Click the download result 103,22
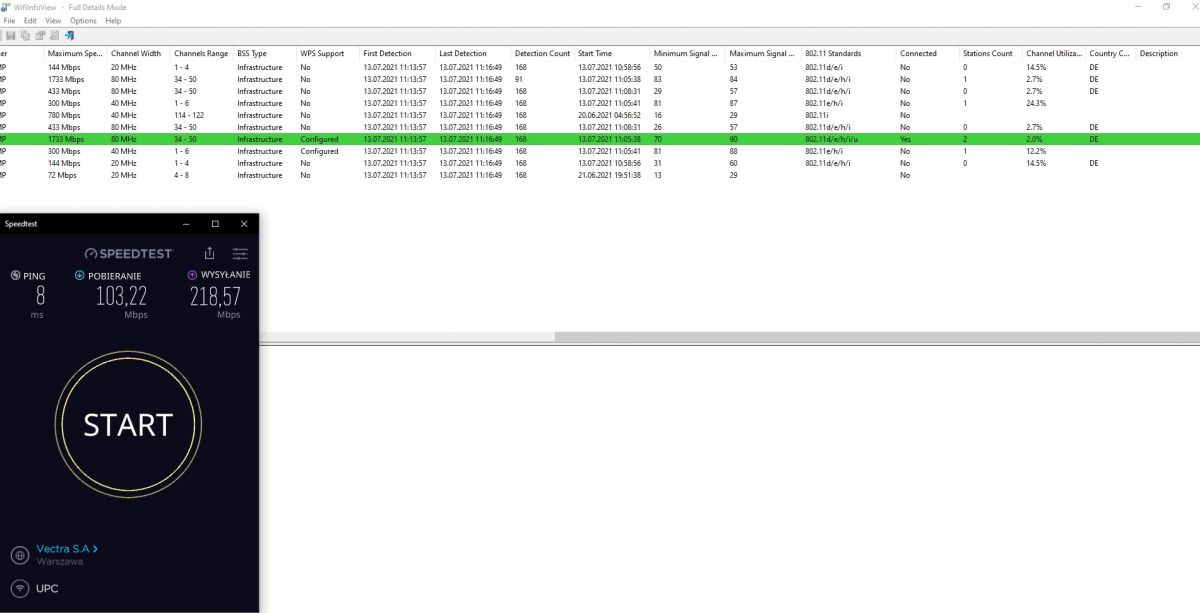 [x=121, y=296]
